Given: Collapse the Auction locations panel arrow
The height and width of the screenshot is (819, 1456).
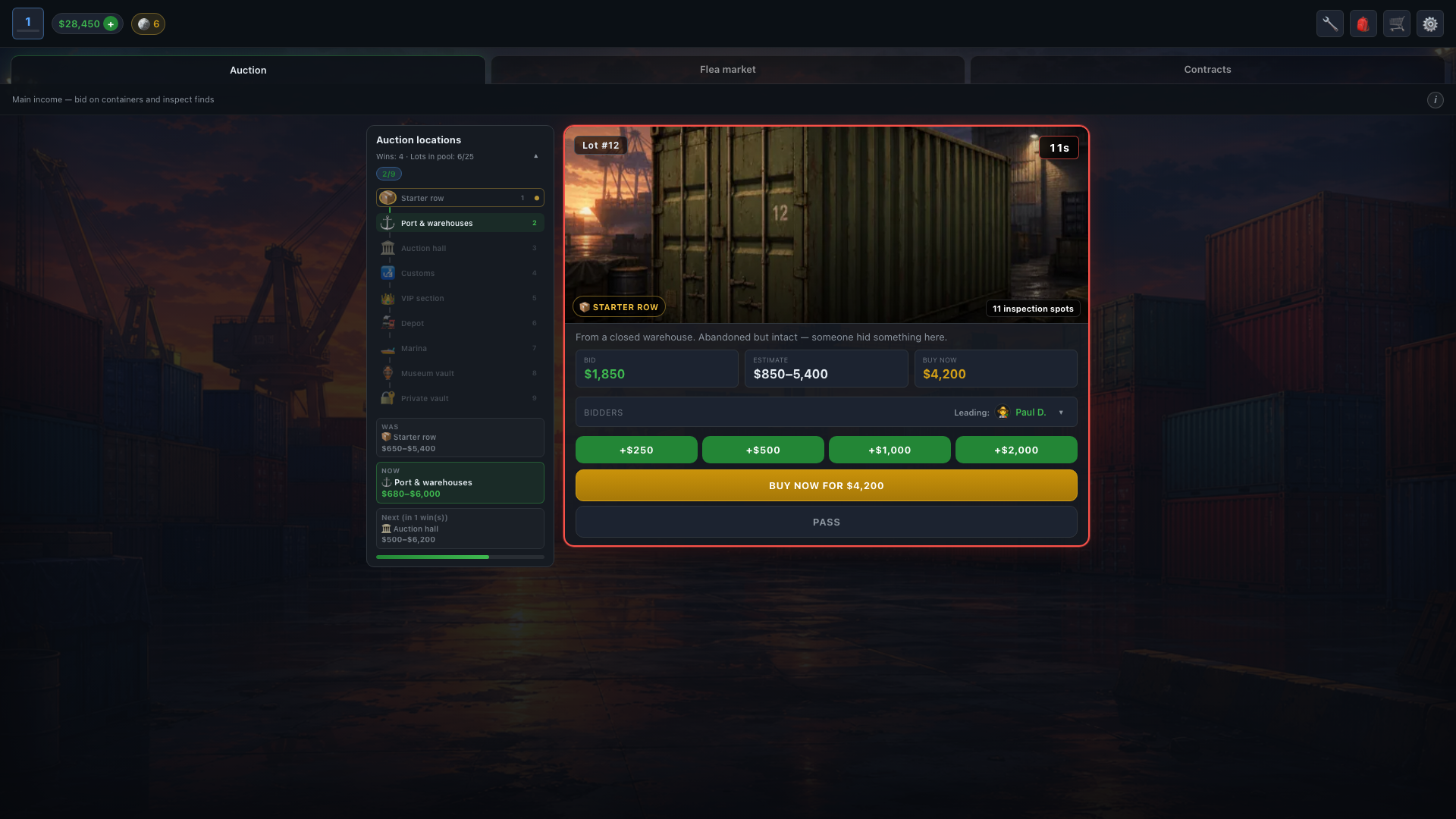Looking at the screenshot, I should coord(536,156).
